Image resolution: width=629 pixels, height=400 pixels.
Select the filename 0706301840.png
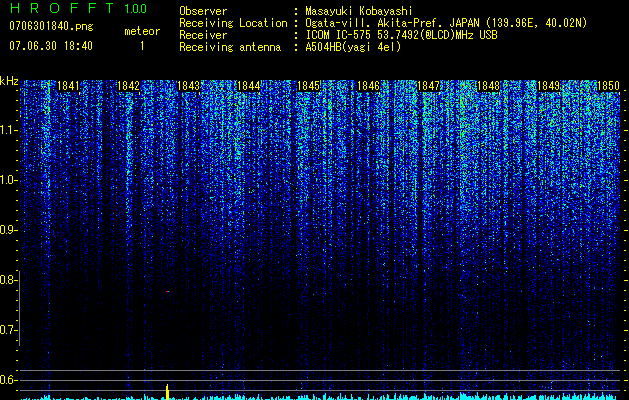51,26
